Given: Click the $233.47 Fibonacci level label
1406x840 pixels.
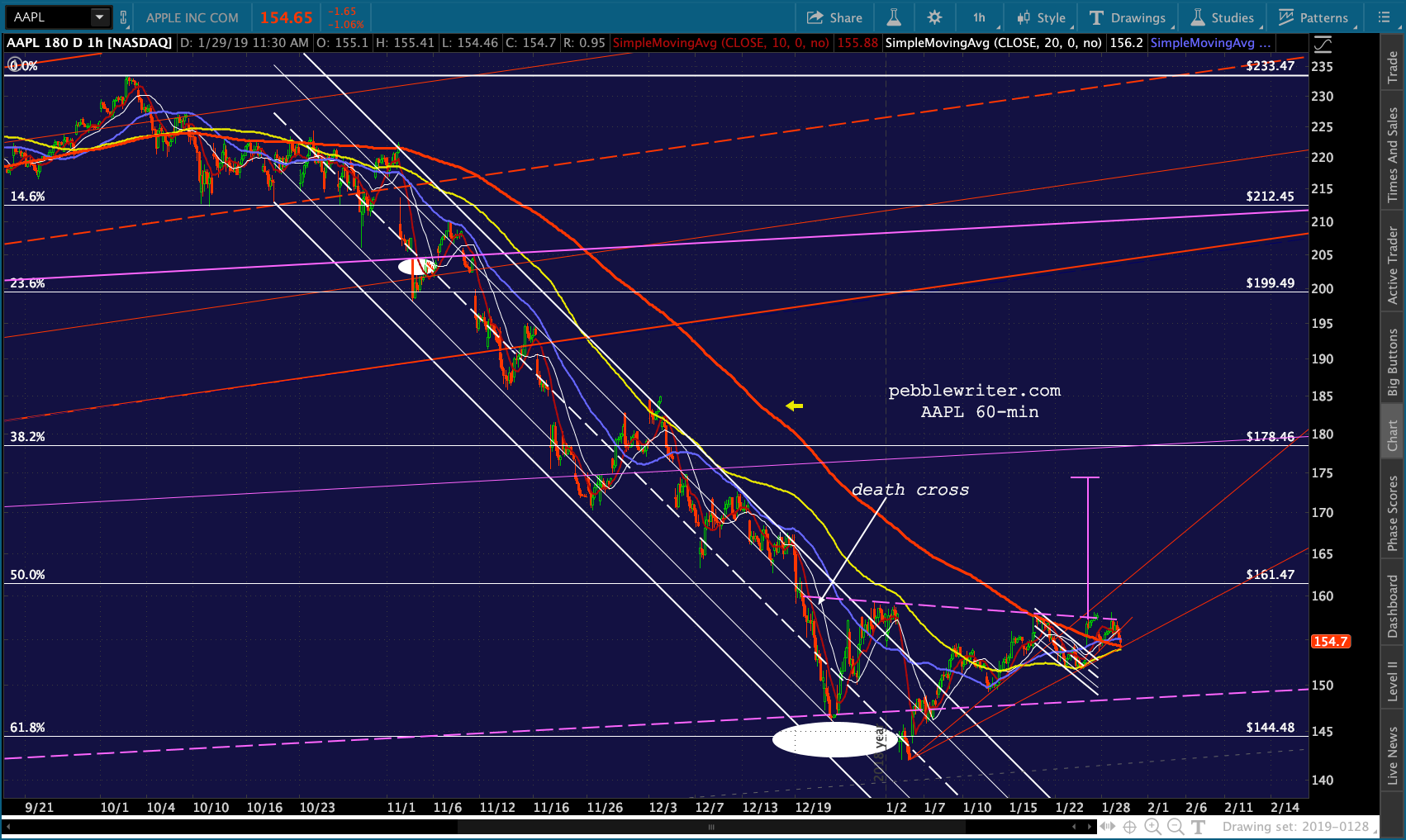Looking at the screenshot, I should 1270,66.
